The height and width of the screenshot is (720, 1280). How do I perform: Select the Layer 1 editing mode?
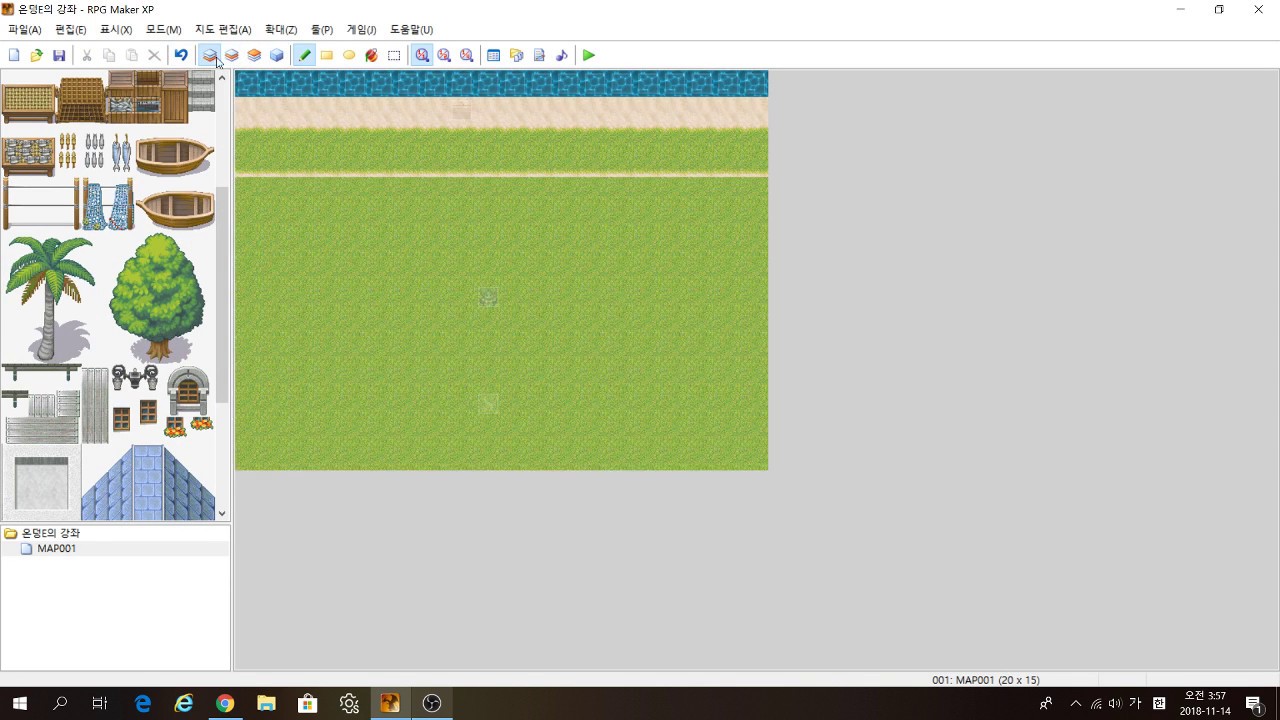click(210, 55)
